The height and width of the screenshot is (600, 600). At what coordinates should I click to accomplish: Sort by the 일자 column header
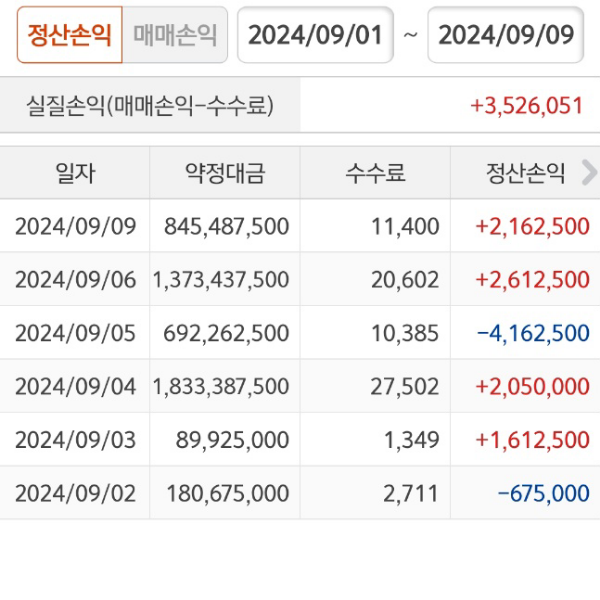[x=75, y=173]
